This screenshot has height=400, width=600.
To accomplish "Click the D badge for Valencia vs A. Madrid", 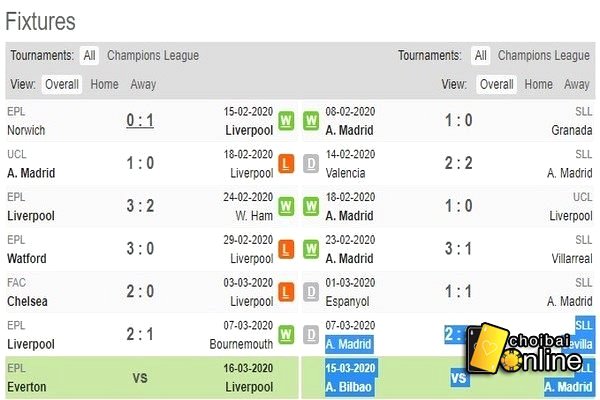I will (311, 164).
